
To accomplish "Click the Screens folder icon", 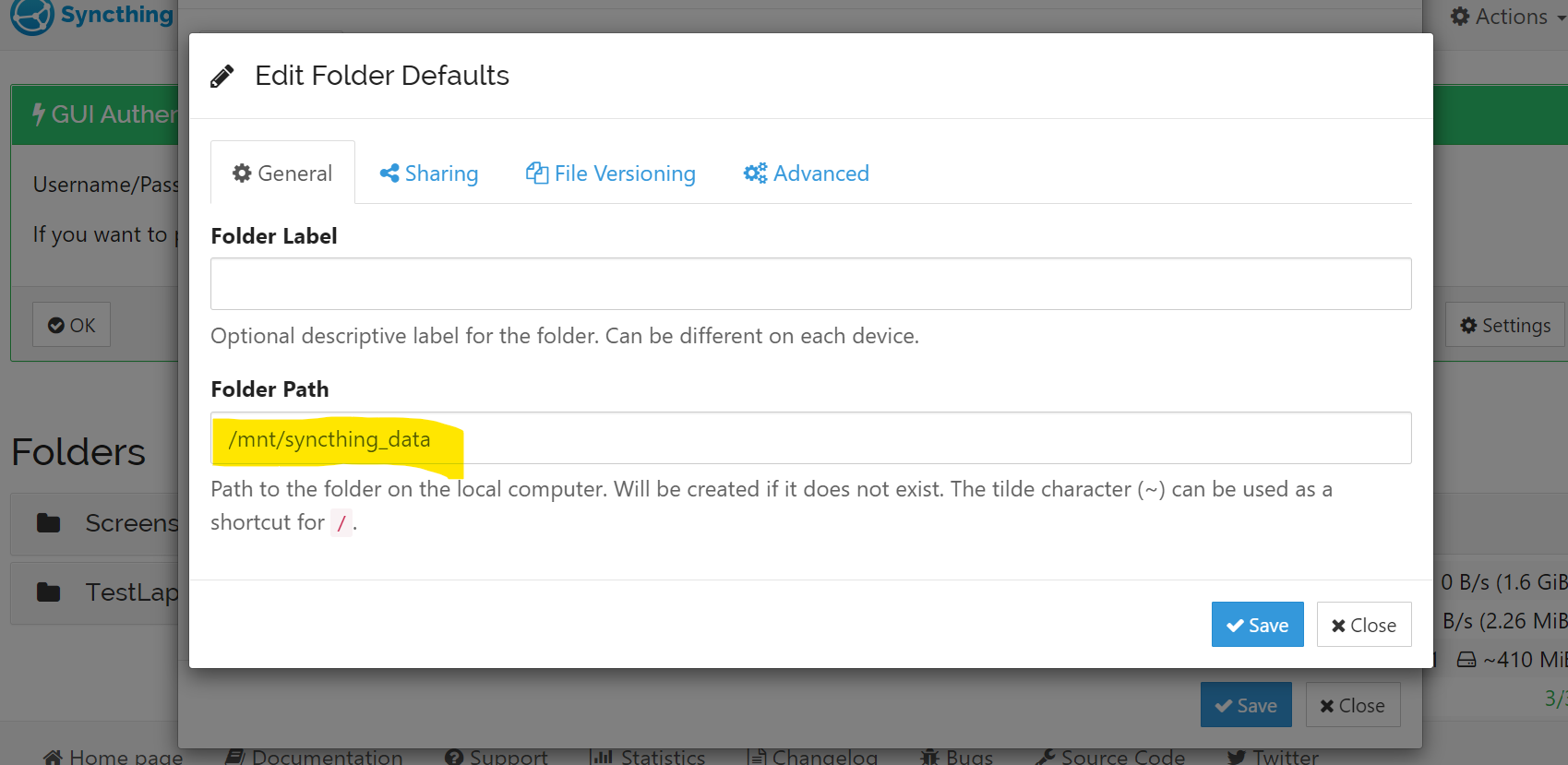I will click(x=49, y=523).
